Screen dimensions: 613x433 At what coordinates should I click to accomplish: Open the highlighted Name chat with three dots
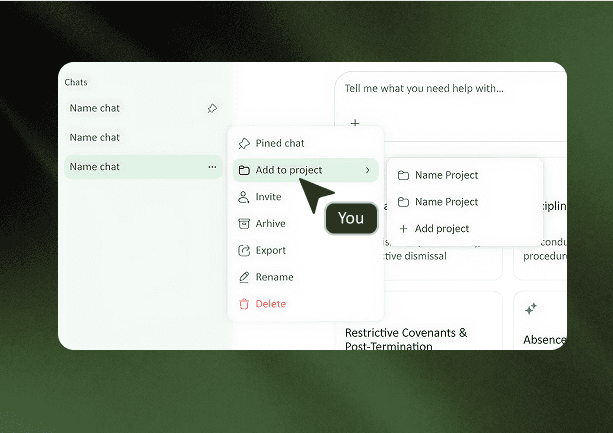pos(143,167)
